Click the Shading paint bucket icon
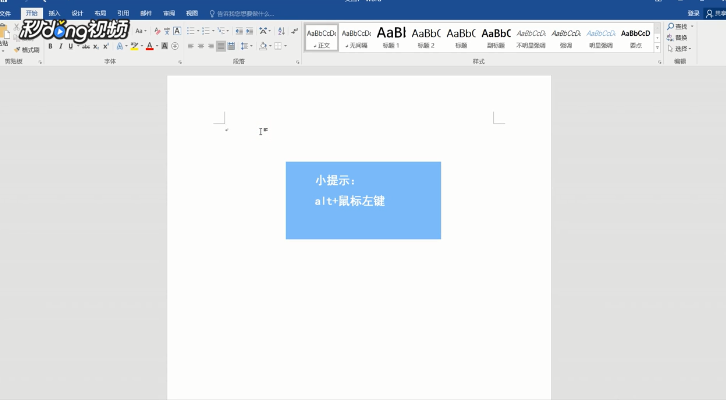726x400 pixels. (263, 46)
